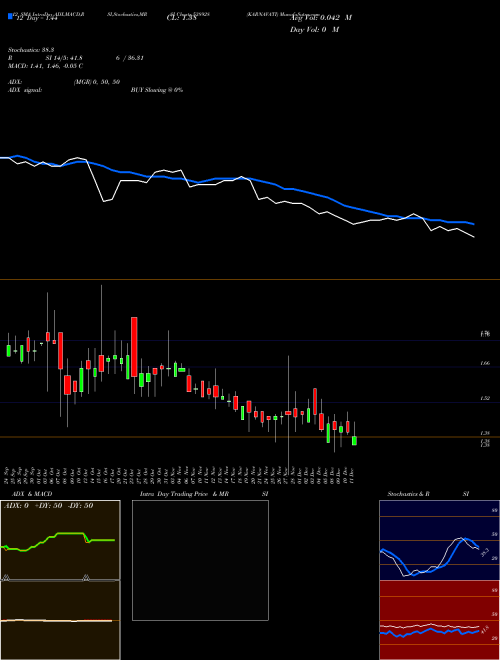Viewport: 500px width, 660px height.
Task: Click the last green candlestick for 11 Dec
Action: pyautogui.click(x=354, y=441)
